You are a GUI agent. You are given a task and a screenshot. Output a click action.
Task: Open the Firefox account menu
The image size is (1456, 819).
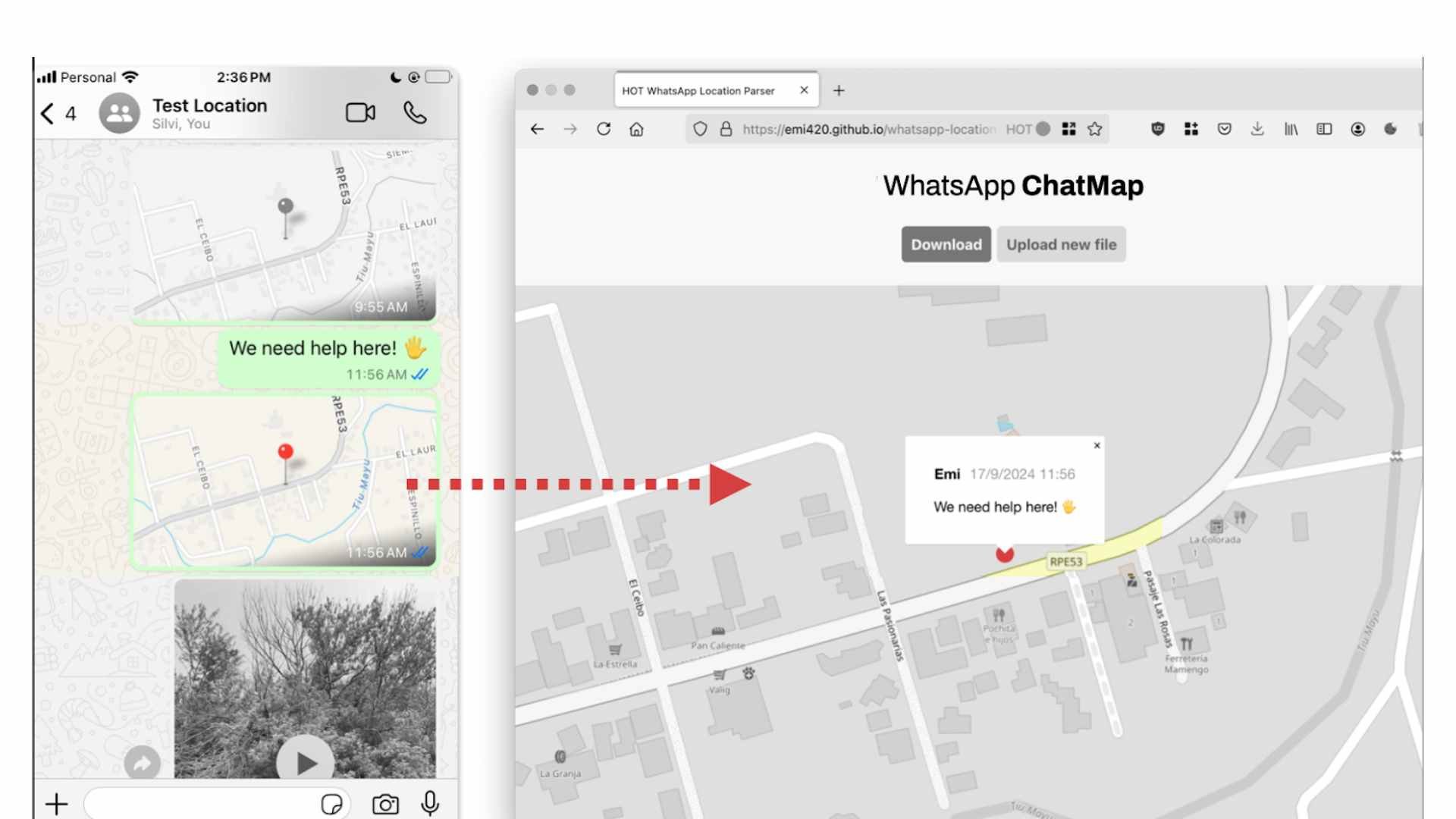point(1357,129)
